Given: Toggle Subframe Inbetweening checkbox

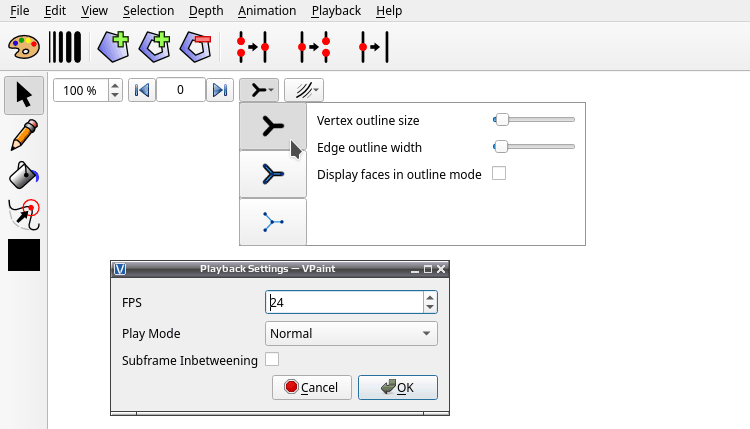Looking at the screenshot, I should (272, 359).
